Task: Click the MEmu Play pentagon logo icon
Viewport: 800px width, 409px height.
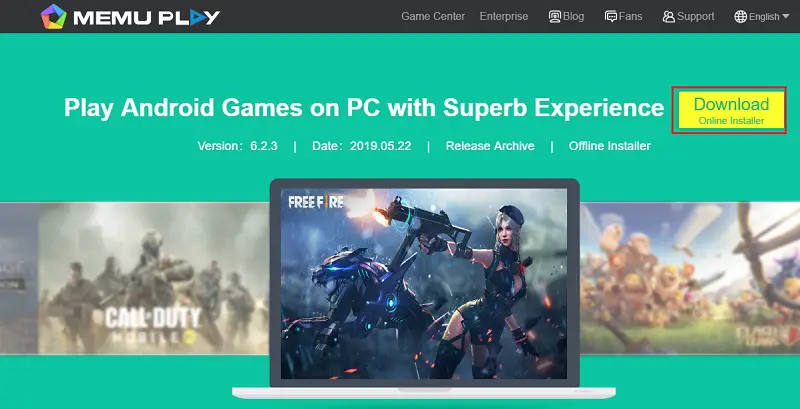Action: point(54,16)
